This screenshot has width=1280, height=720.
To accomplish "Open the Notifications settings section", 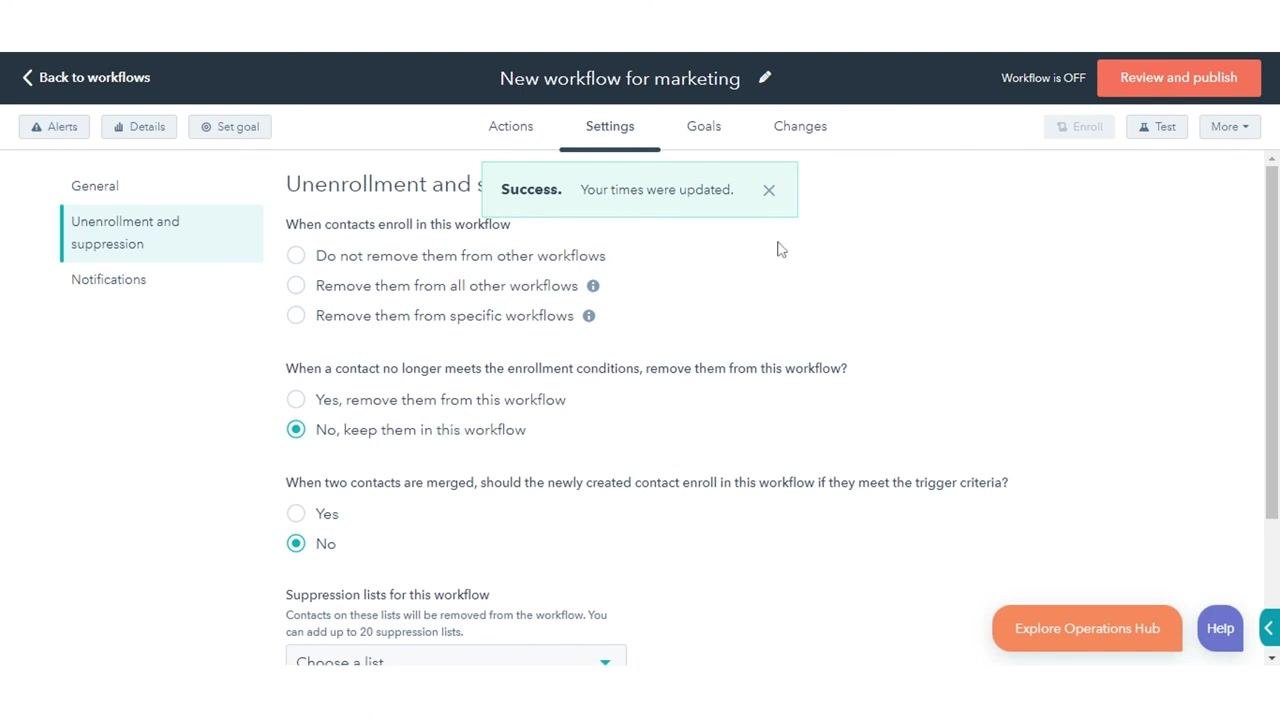I will coord(109,280).
